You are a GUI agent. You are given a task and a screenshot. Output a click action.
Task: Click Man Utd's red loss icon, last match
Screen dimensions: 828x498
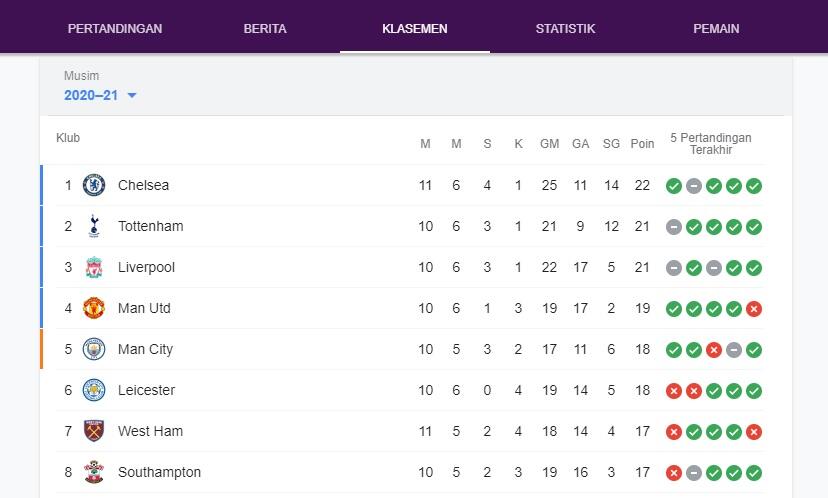click(x=754, y=309)
